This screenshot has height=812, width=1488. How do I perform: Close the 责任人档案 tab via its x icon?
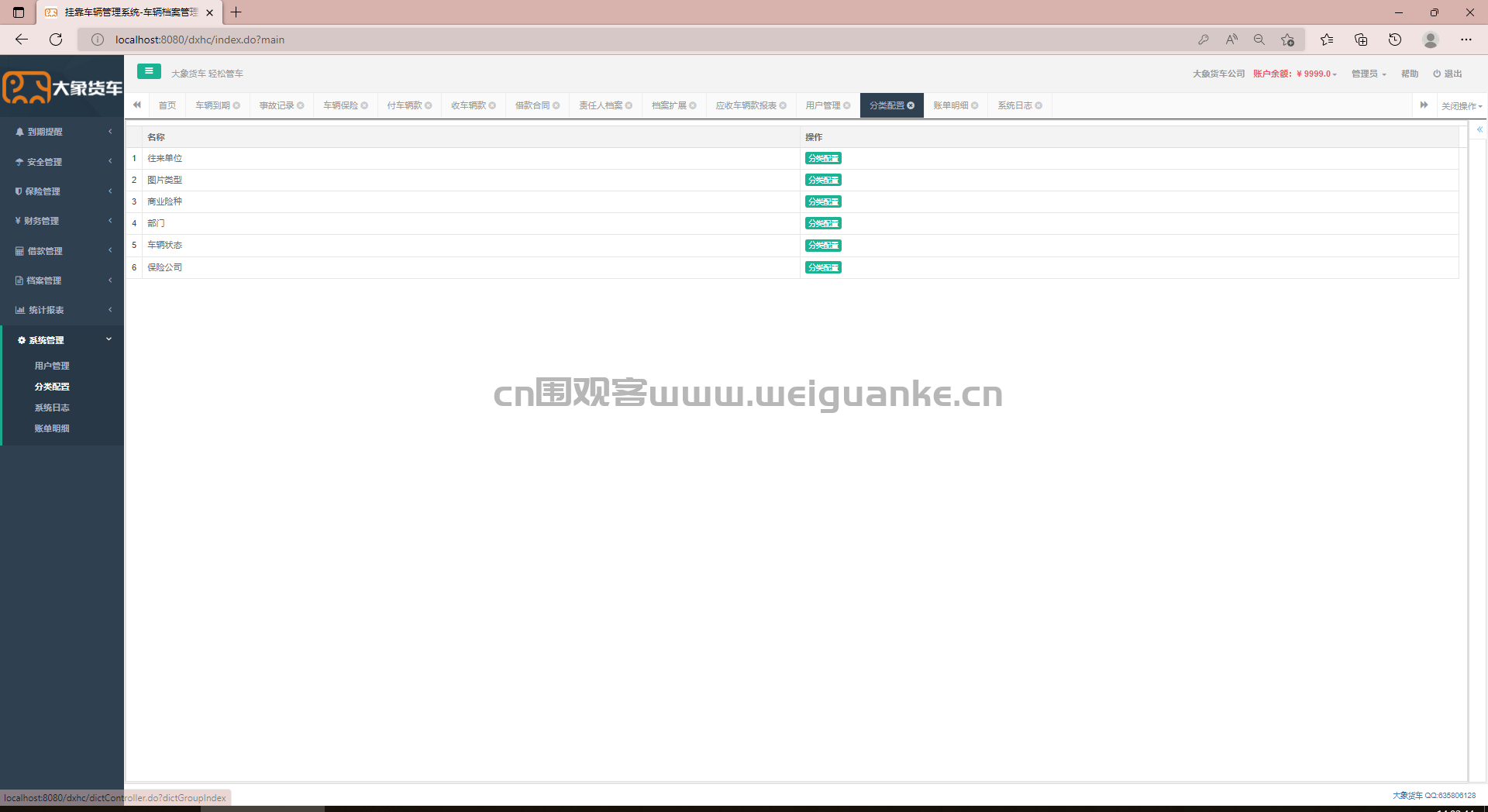(x=629, y=105)
